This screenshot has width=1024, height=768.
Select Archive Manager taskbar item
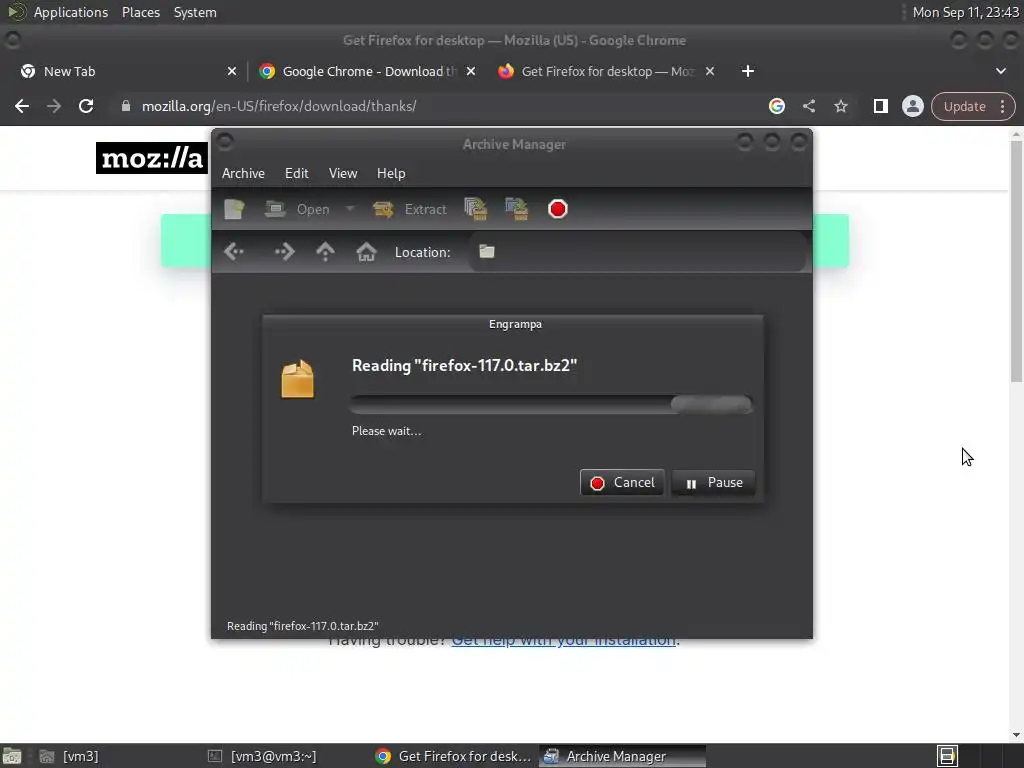tap(622, 756)
